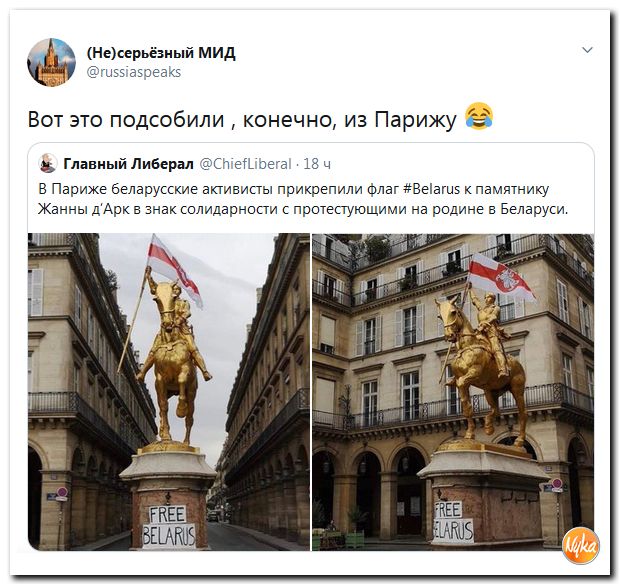Click the laughing-crying emoji in the tweet
Screen dimensions: 621x586
tap(479, 116)
